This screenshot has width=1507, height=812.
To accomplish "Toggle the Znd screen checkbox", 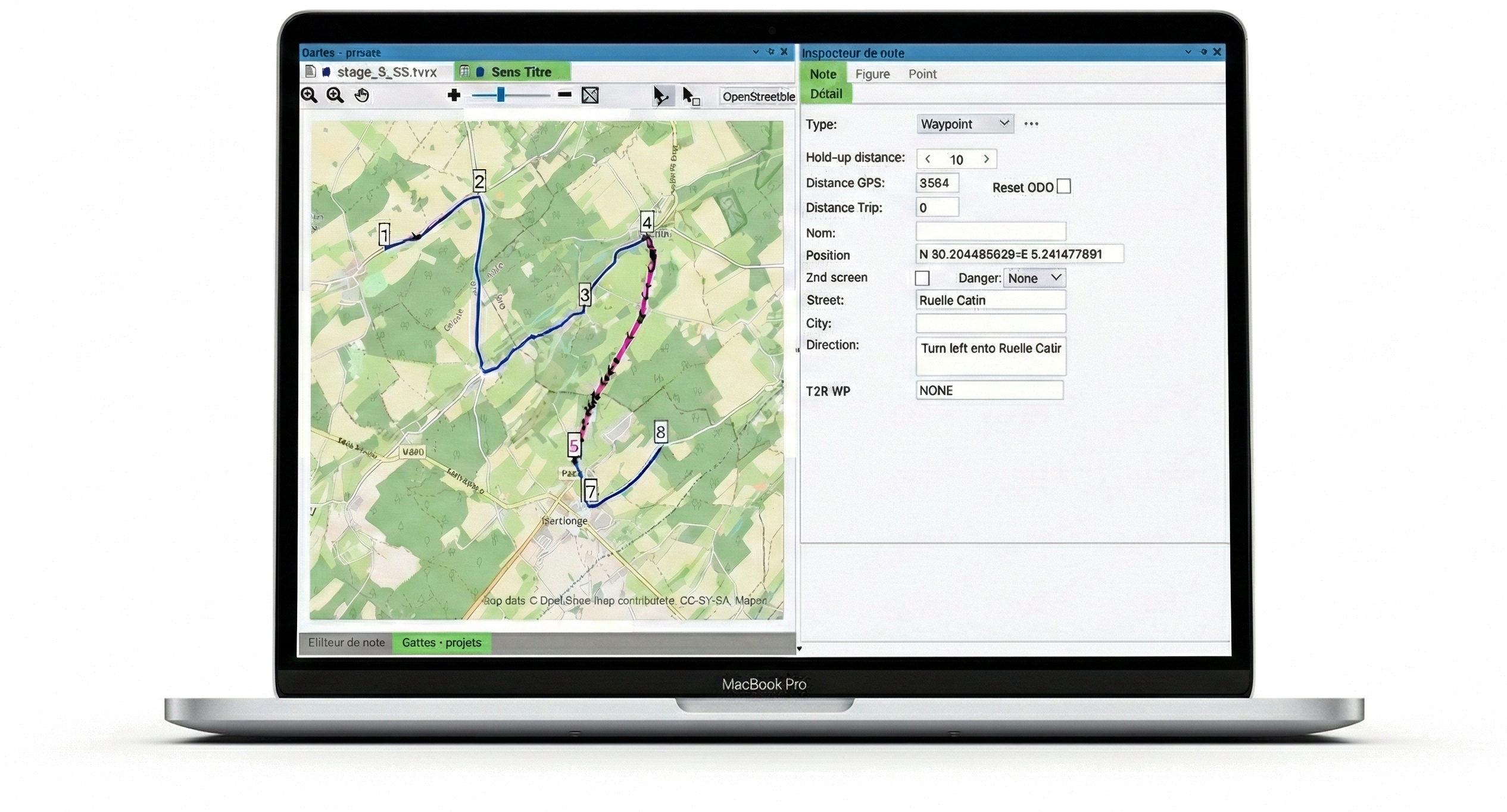I will point(922,277).
